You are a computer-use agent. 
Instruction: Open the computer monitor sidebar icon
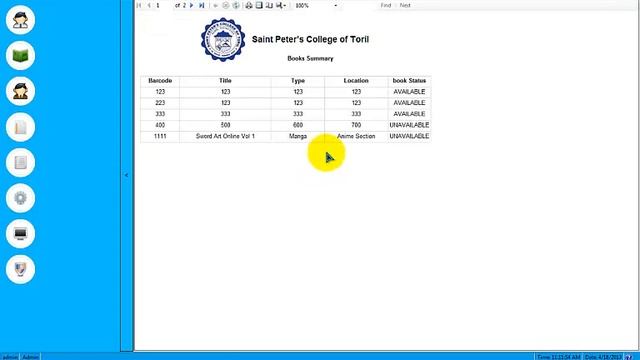(20, 233)
